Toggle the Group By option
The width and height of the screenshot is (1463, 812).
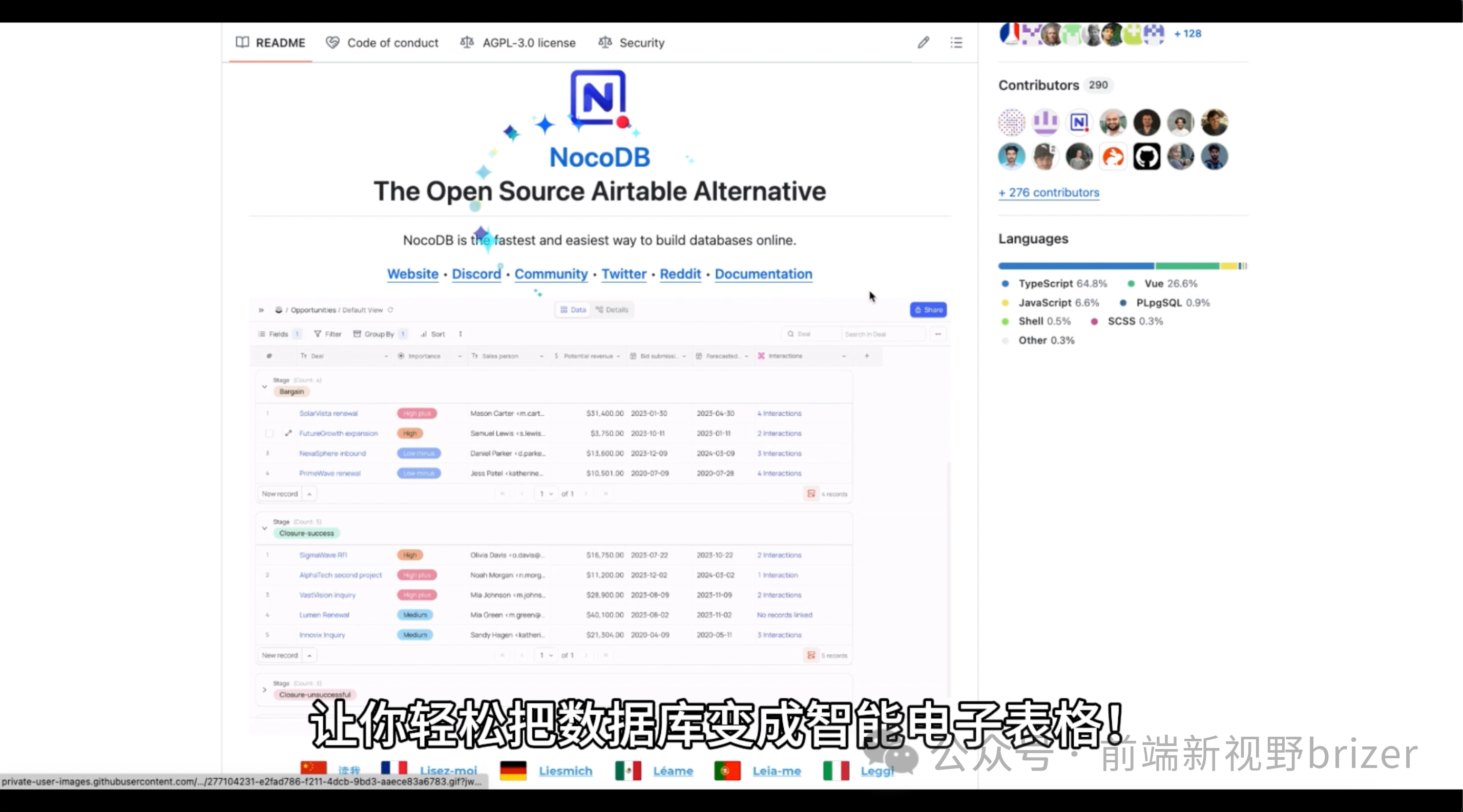click(x=382, y=334)
